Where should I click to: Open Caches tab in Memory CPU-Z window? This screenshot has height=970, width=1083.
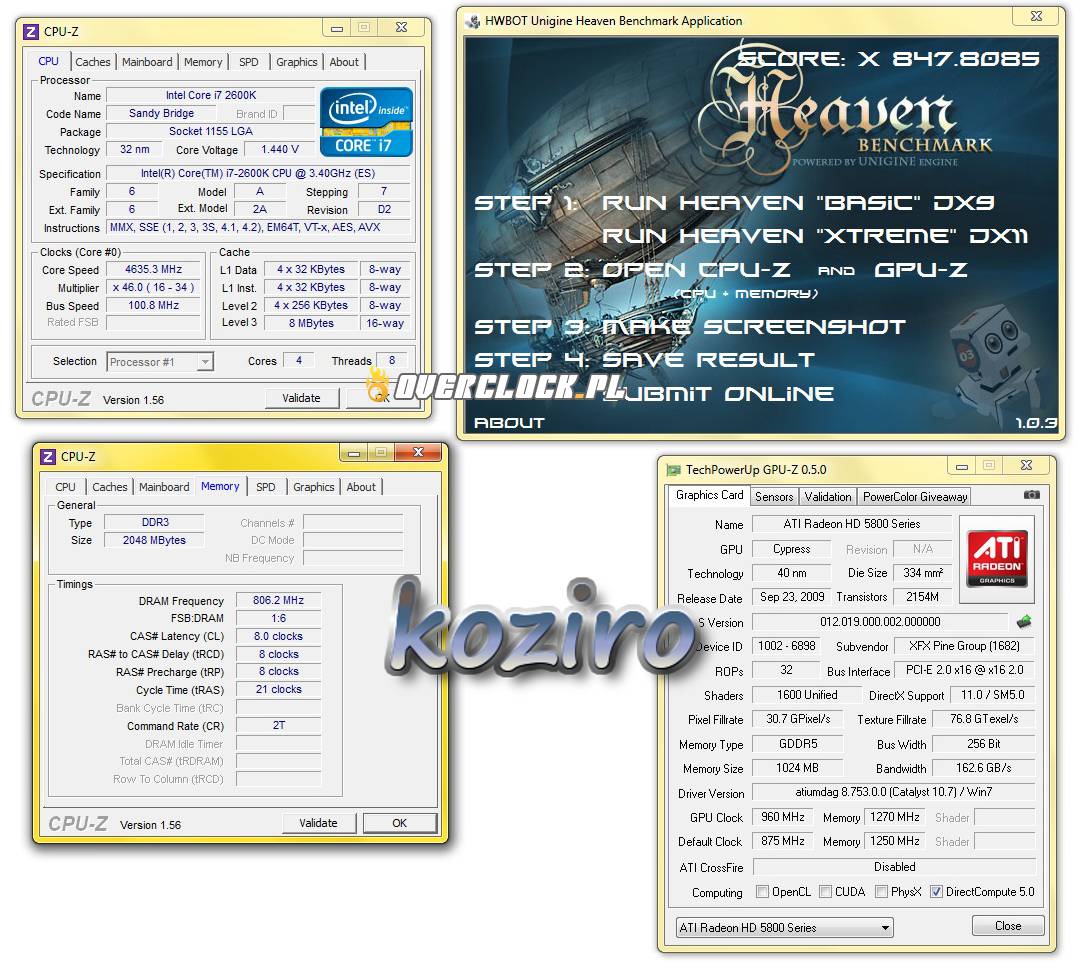110,487
